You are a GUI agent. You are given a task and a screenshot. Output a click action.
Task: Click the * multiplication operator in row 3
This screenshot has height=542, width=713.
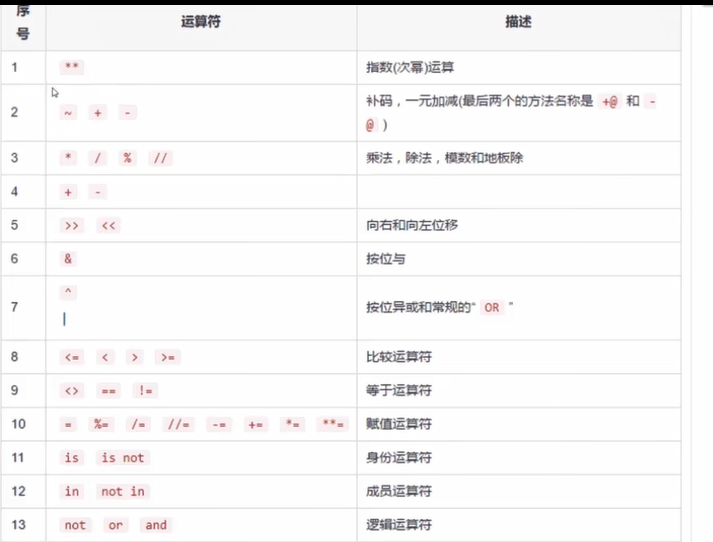(68, 158)
